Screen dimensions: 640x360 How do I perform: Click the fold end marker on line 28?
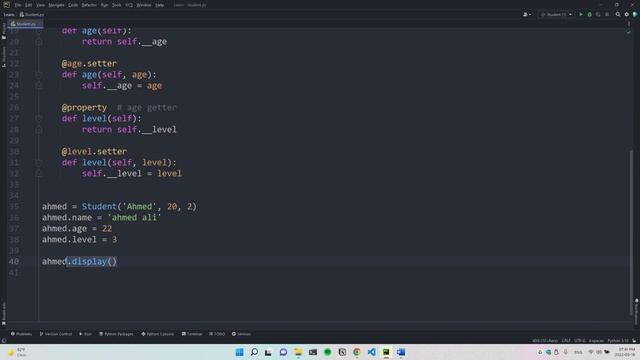39,129
